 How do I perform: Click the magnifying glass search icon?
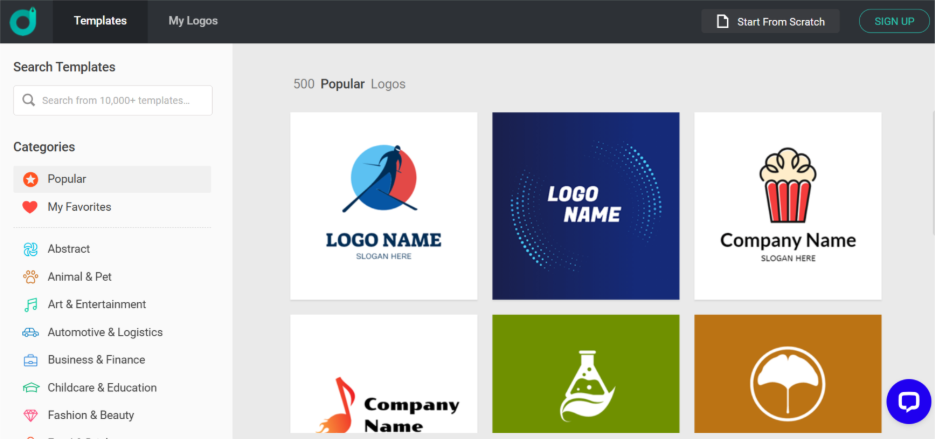pyautogui.click(x=29, y=100)
